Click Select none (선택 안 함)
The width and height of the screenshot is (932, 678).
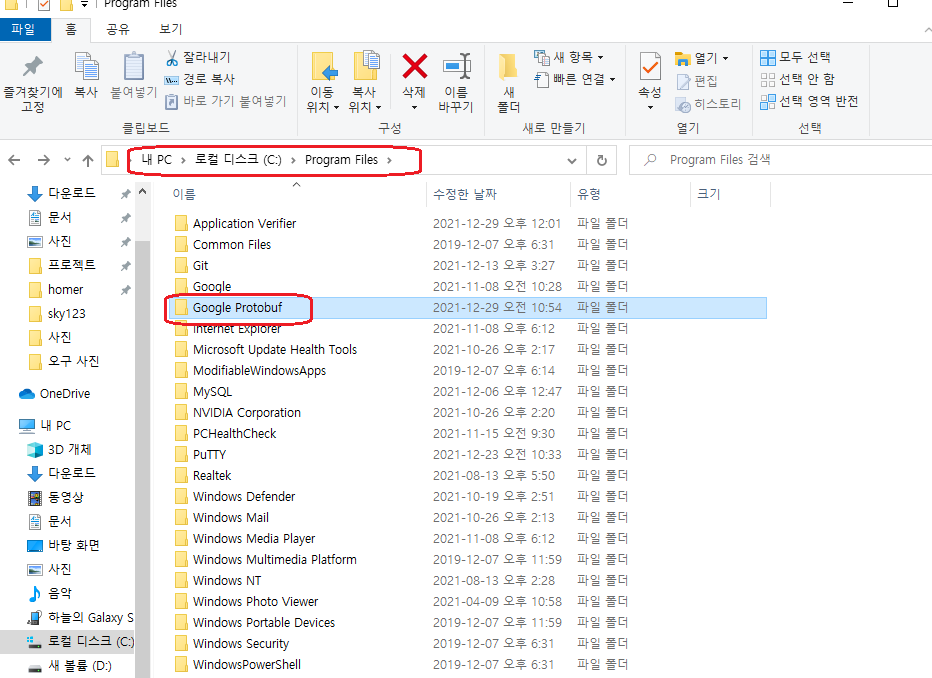797,80
